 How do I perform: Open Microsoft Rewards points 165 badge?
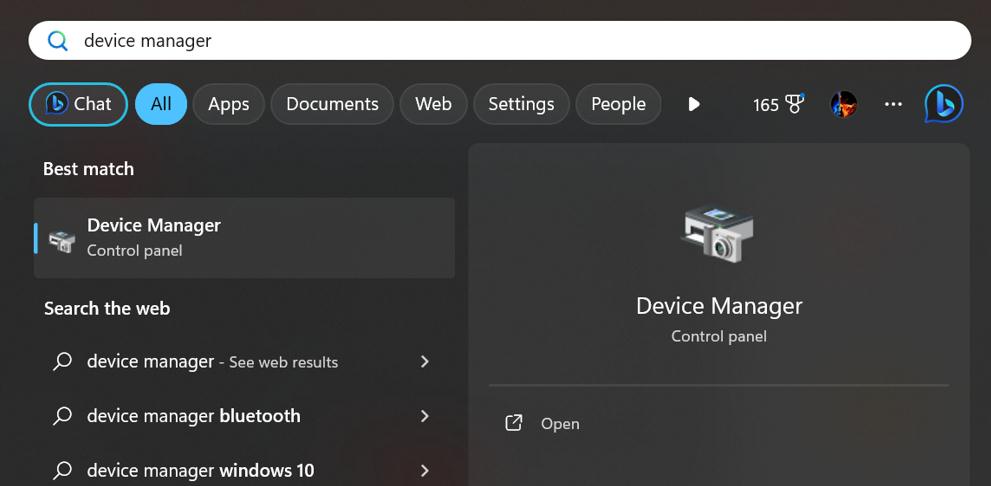pos(778,104)
